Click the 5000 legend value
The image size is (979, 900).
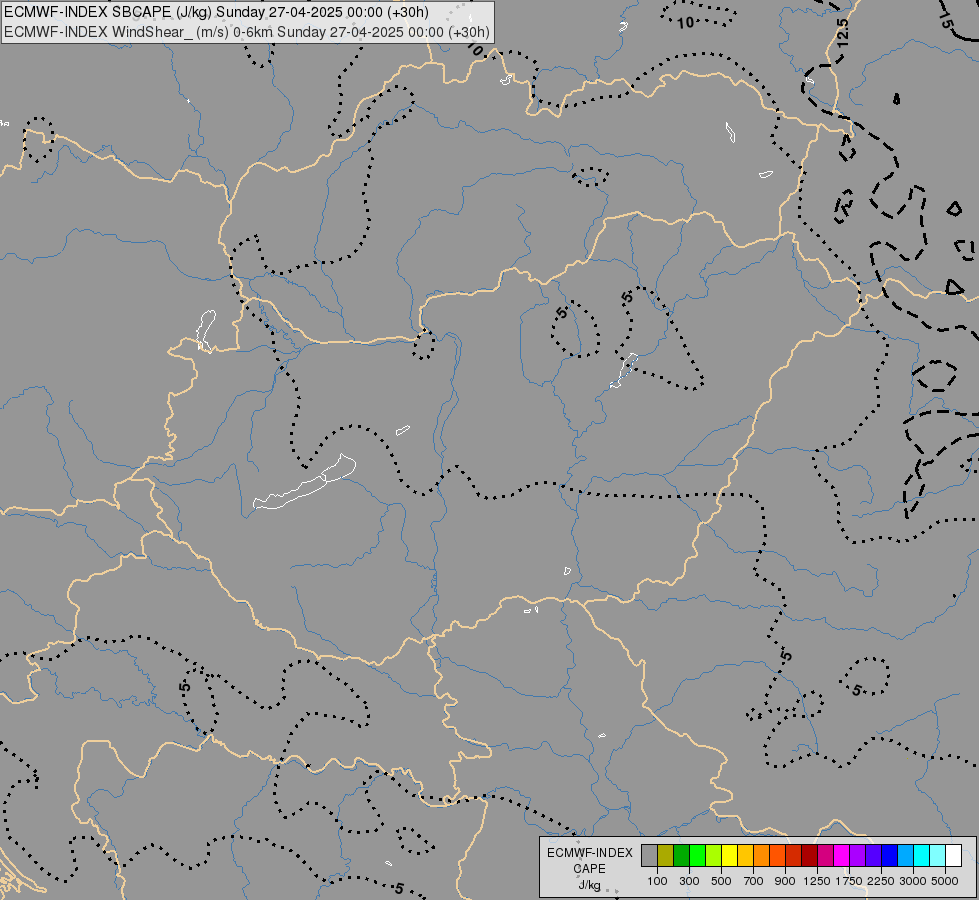(x=945, y=881)
